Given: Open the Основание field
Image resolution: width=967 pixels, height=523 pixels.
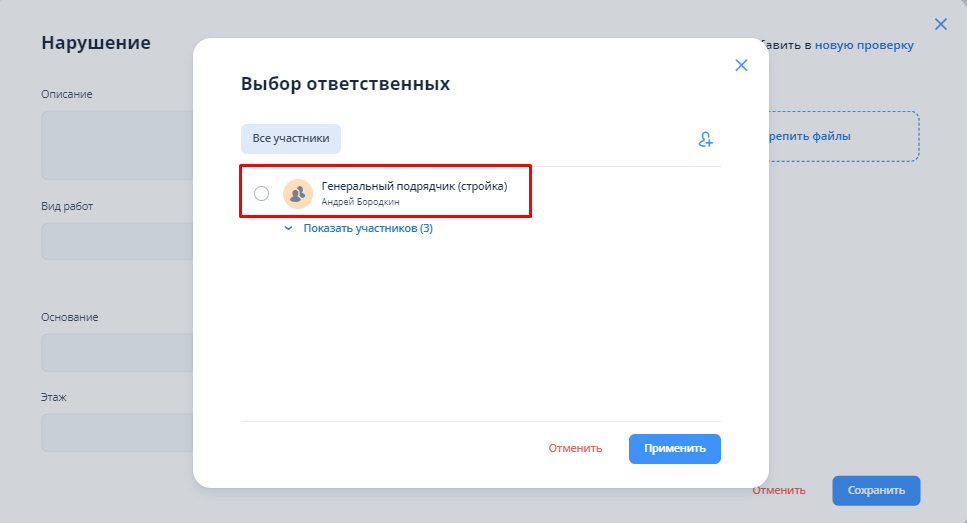Looking at the screenshot, I should coord(116,352).
